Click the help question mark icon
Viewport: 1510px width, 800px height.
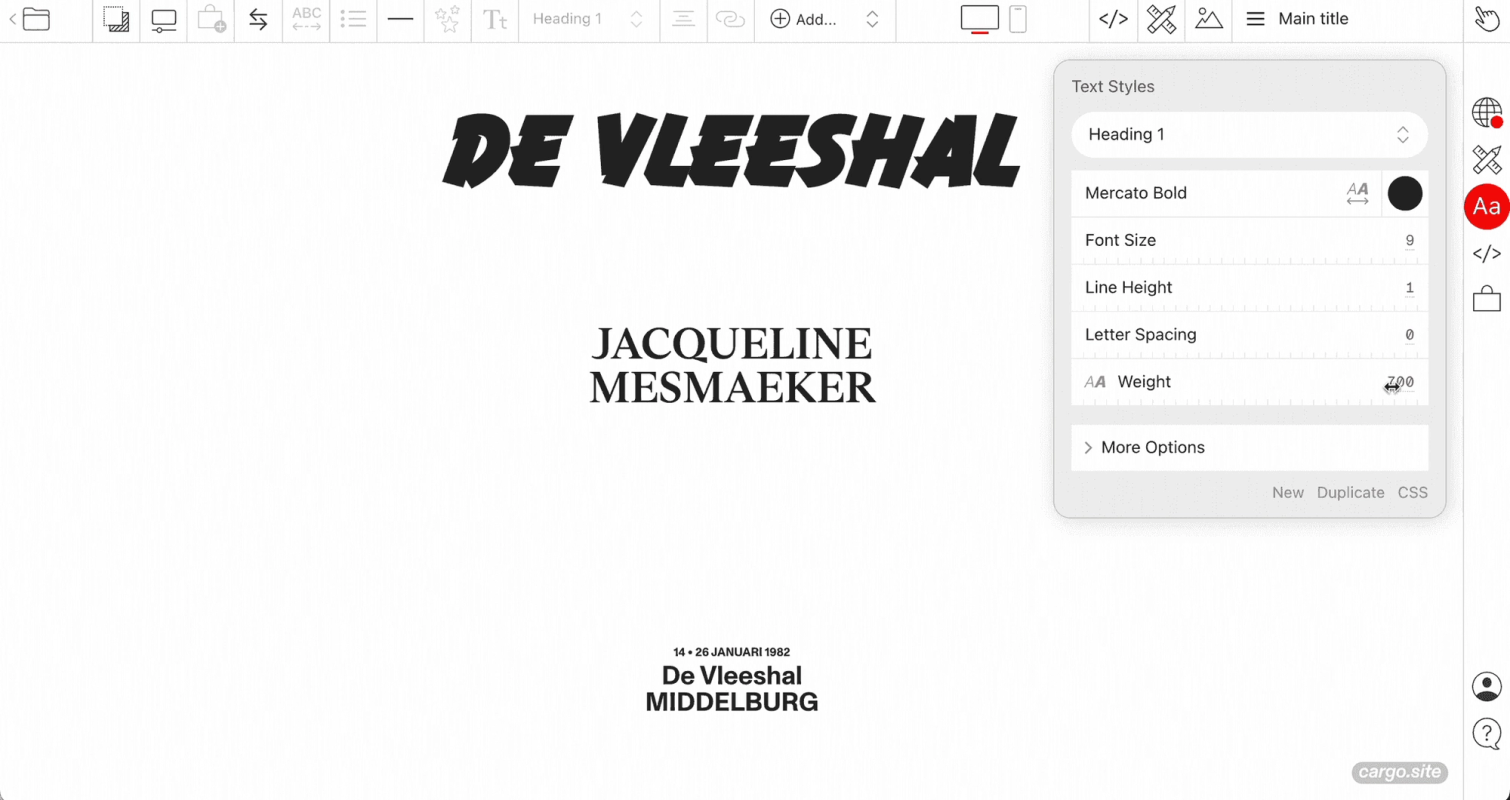tap(1487, 734)
